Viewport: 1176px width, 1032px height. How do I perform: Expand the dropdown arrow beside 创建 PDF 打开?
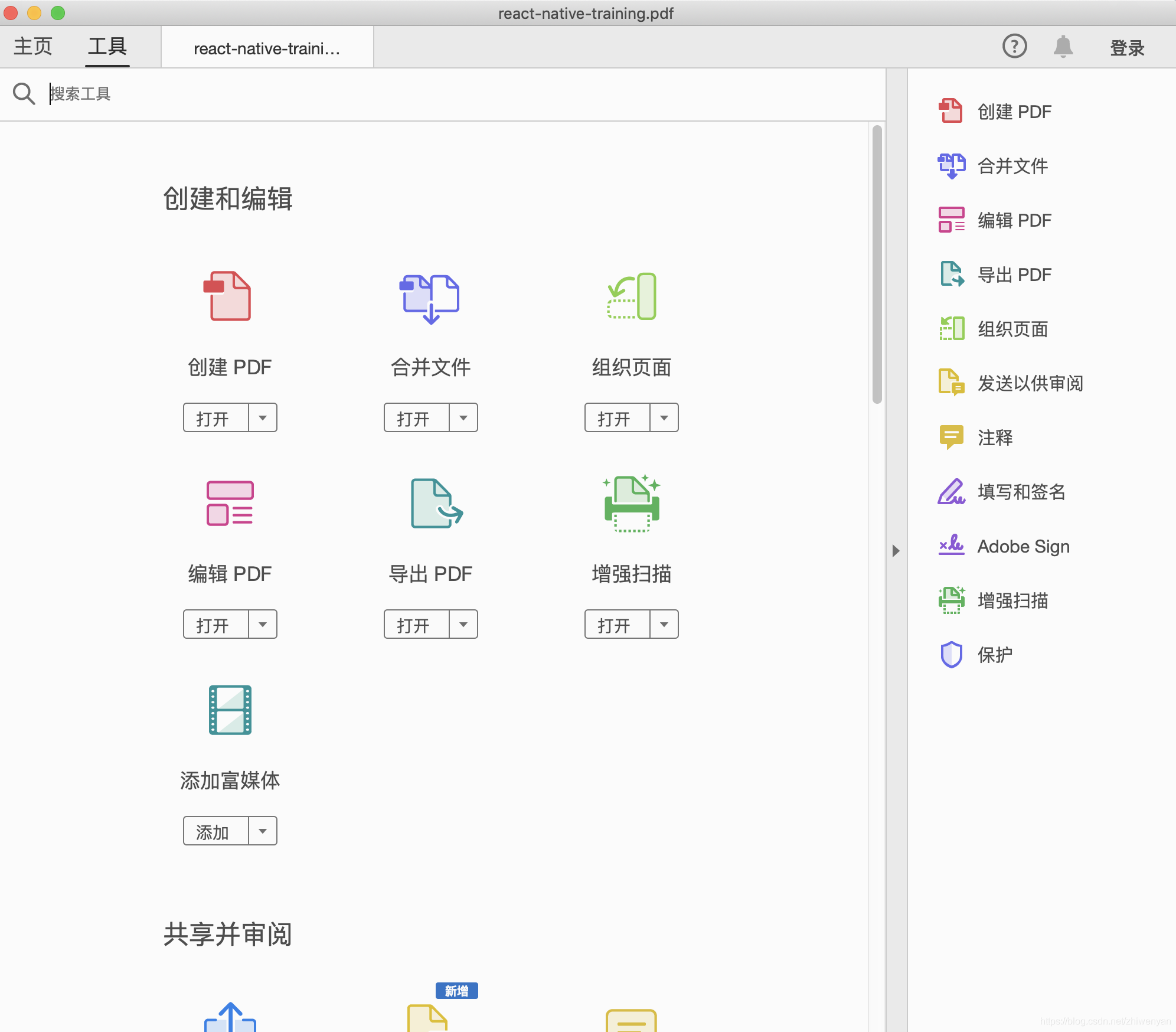tap(263, 418)
